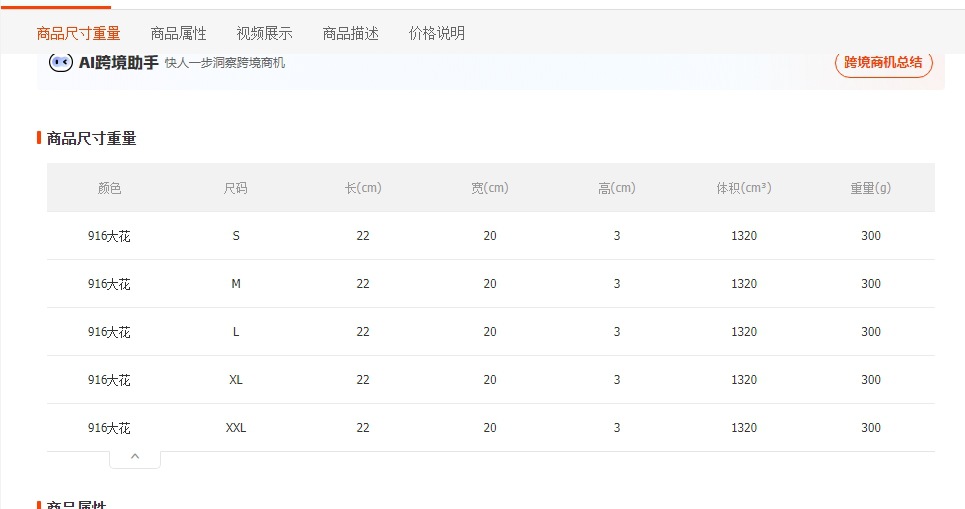Click the AI跨境助手 title text

(119, 63)
